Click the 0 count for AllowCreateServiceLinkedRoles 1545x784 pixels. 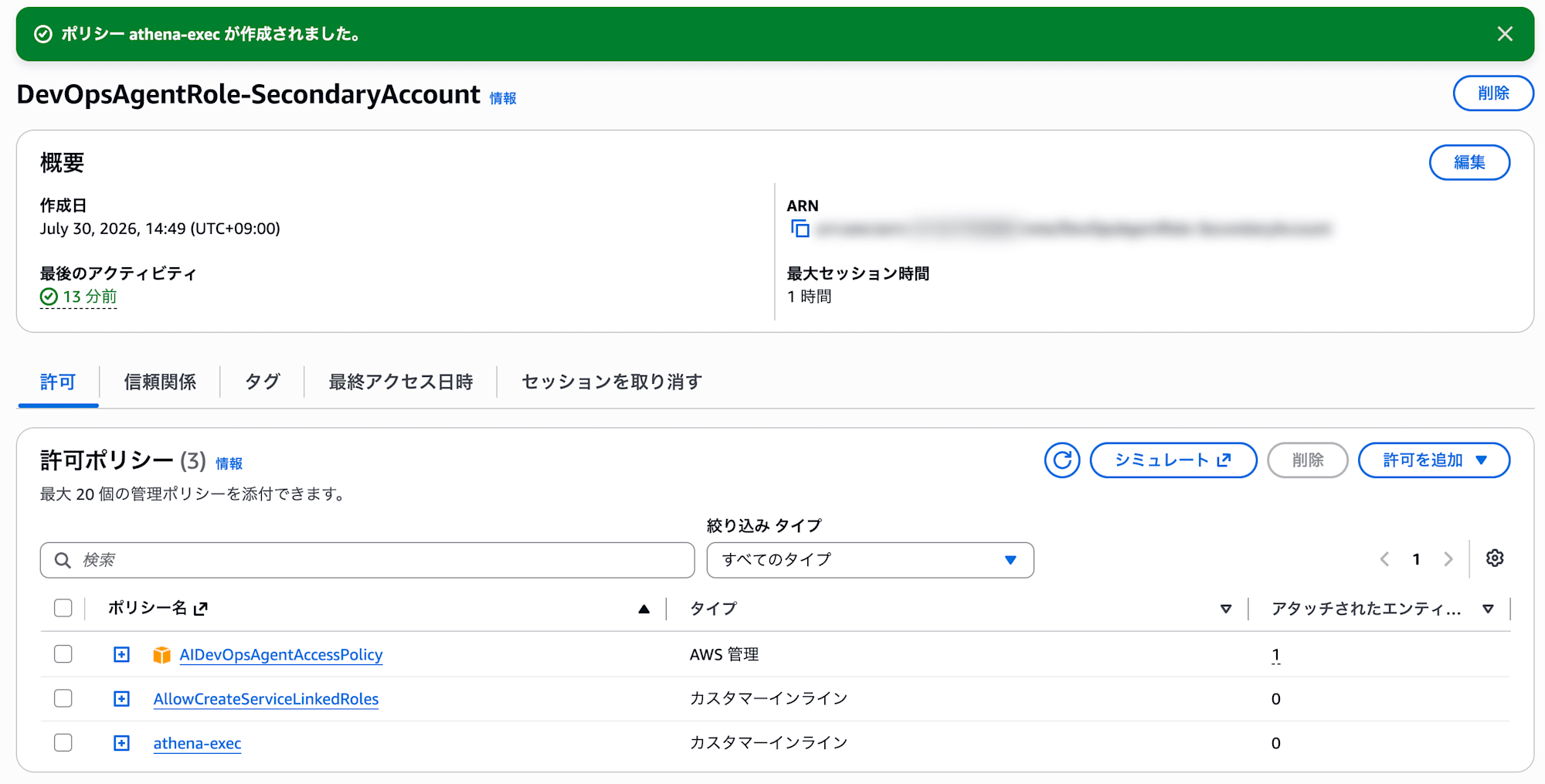click(x=1275, y=699)
